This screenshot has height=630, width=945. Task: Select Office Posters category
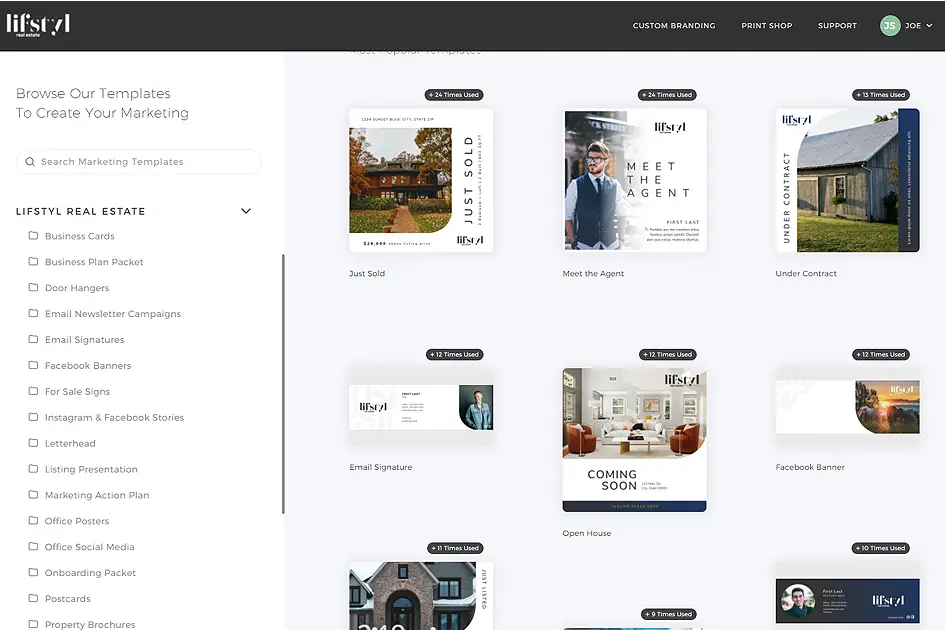[77, 521]
